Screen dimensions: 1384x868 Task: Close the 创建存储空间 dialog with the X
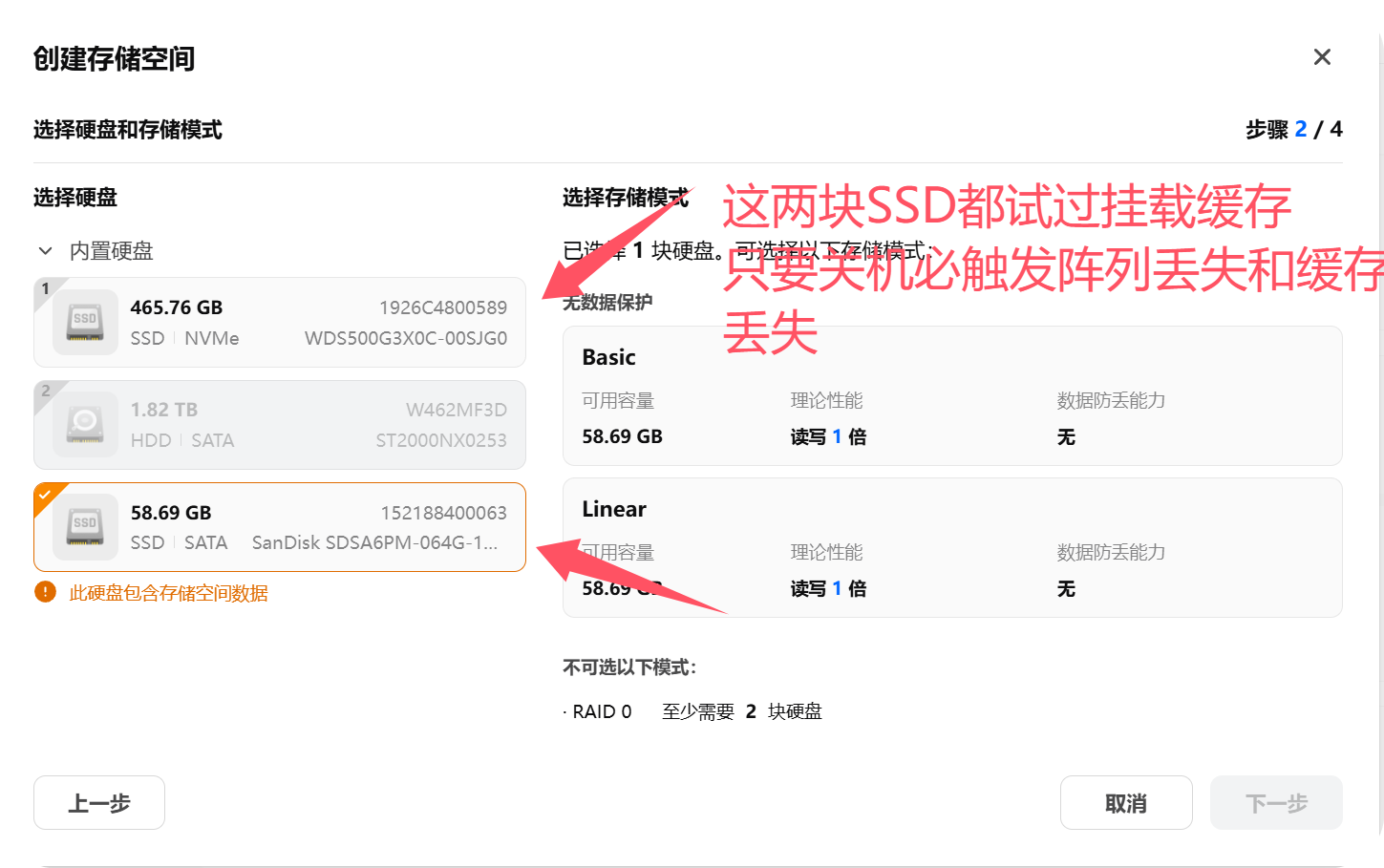(x=1322, y=56)
